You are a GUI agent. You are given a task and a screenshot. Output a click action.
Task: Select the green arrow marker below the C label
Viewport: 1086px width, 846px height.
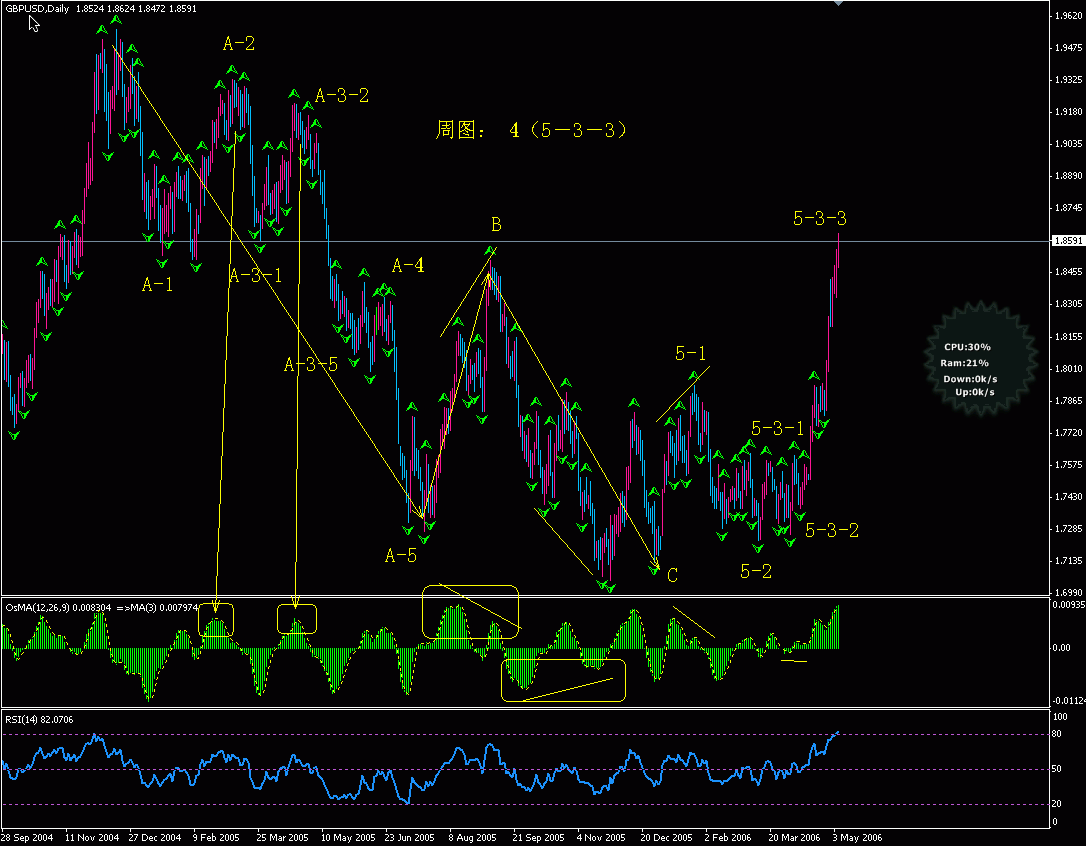click(655, 572)
